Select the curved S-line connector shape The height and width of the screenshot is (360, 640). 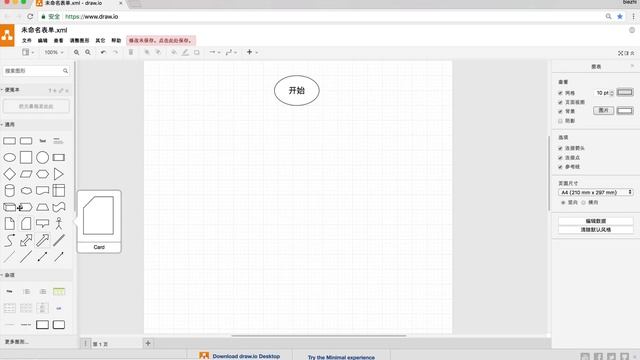click(9, 240)
